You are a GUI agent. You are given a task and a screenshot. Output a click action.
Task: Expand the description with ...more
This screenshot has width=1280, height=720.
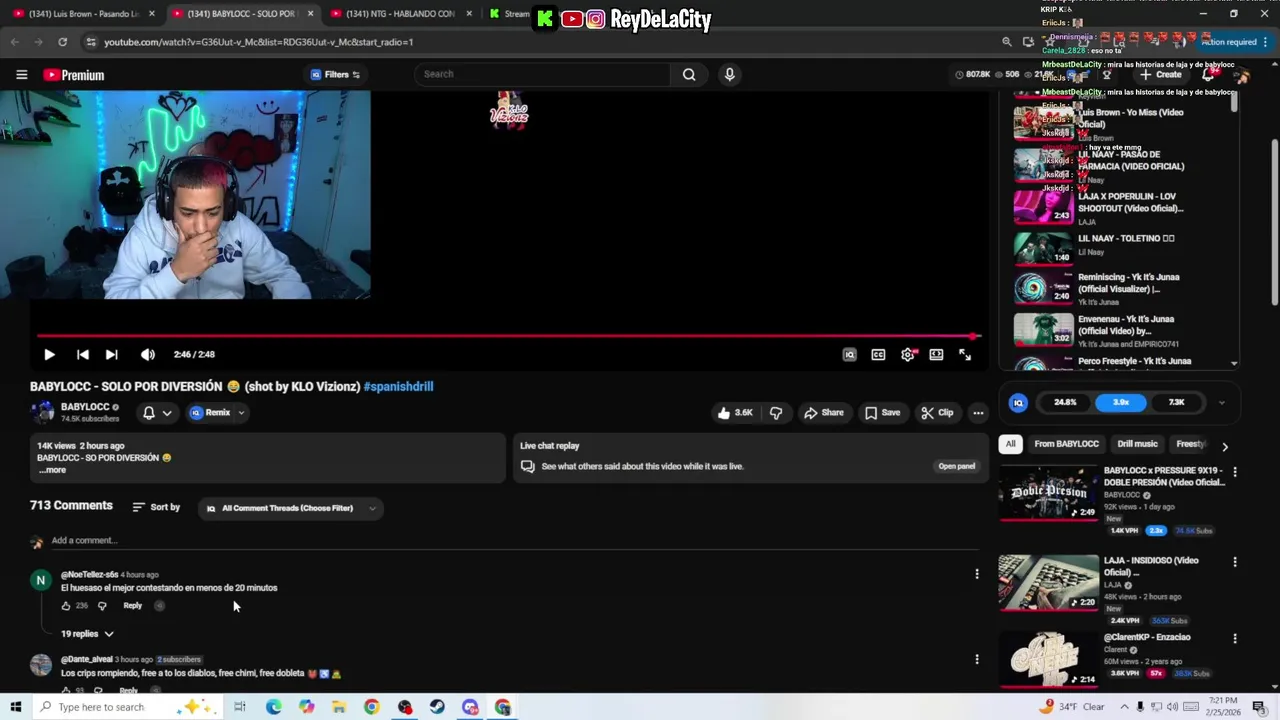[52, 470]
